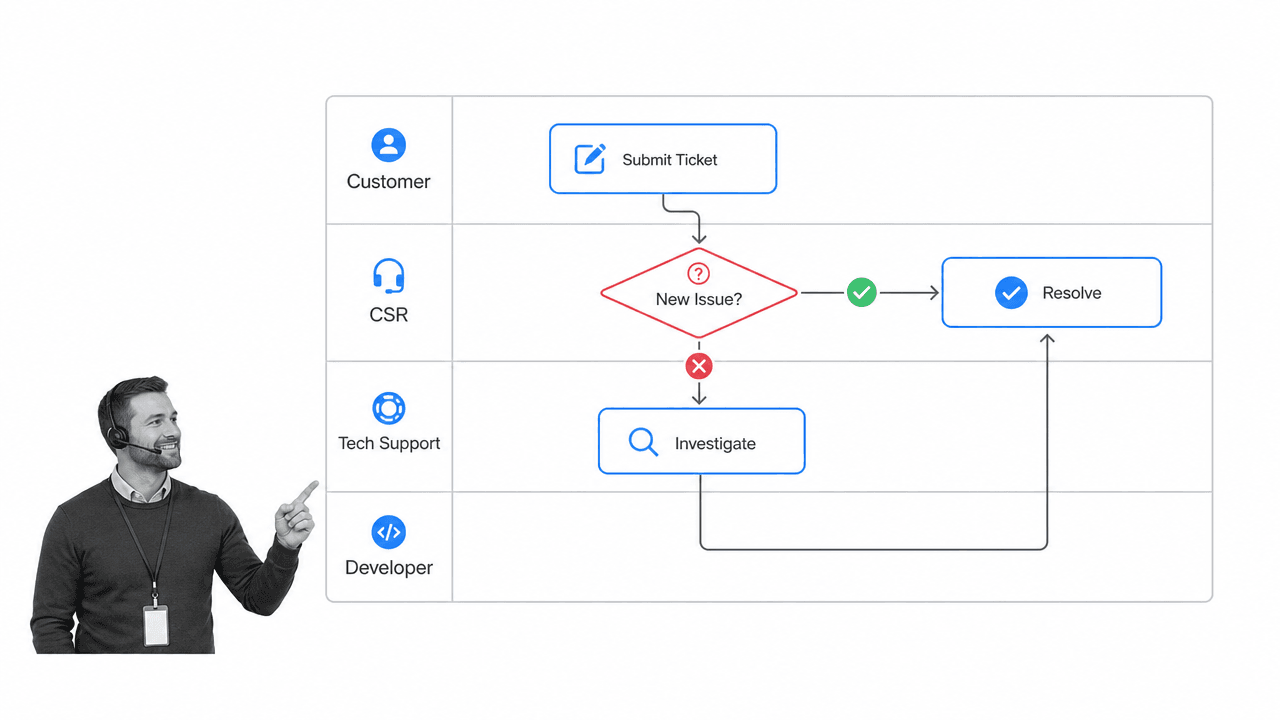The image size is (1280, 720).
Task: Click the "Investigate" text
Action: pos(715,444)
